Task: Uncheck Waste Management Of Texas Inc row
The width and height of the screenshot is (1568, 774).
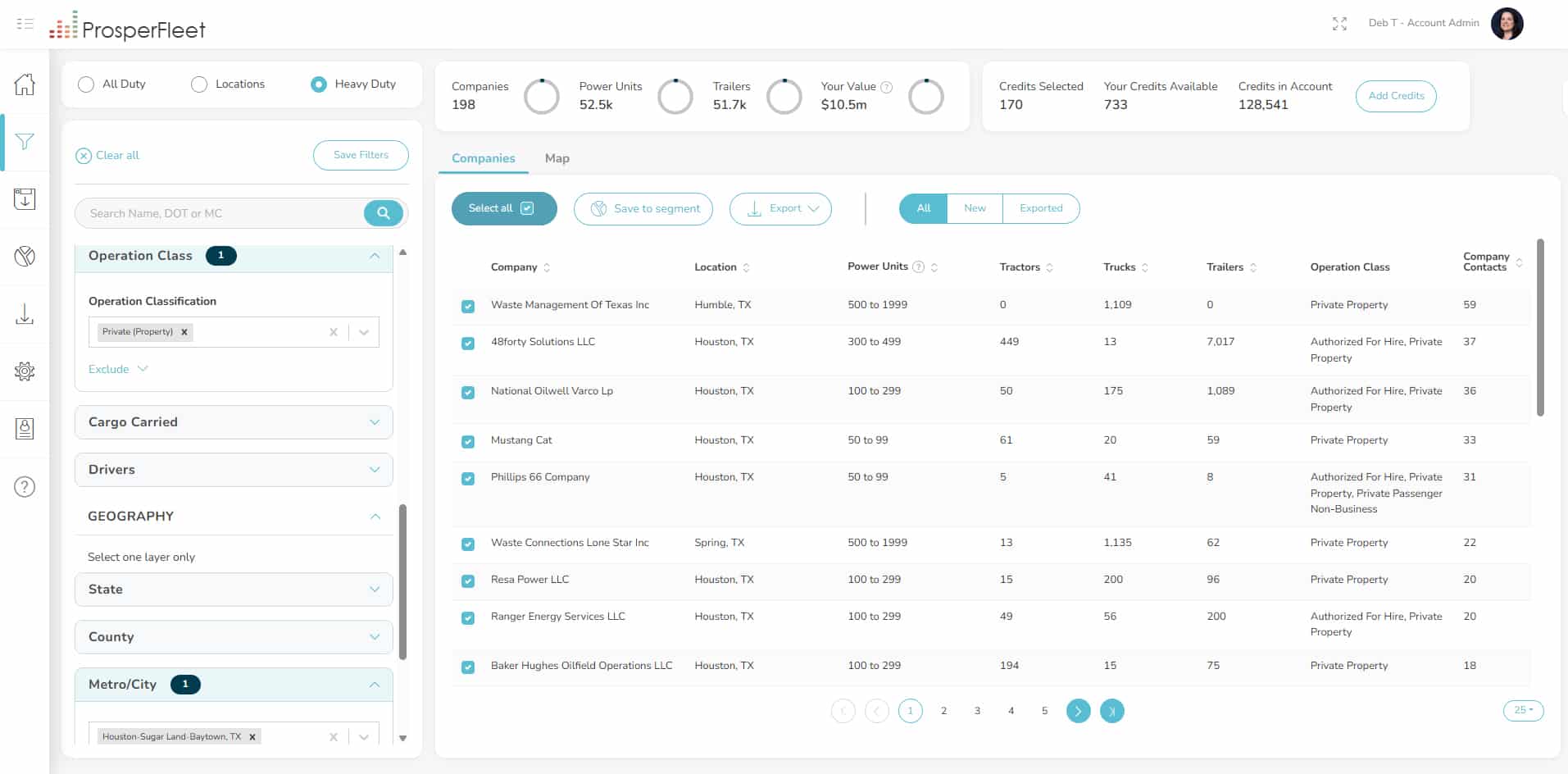Action: pyautogui.click(x=468, y=307)
